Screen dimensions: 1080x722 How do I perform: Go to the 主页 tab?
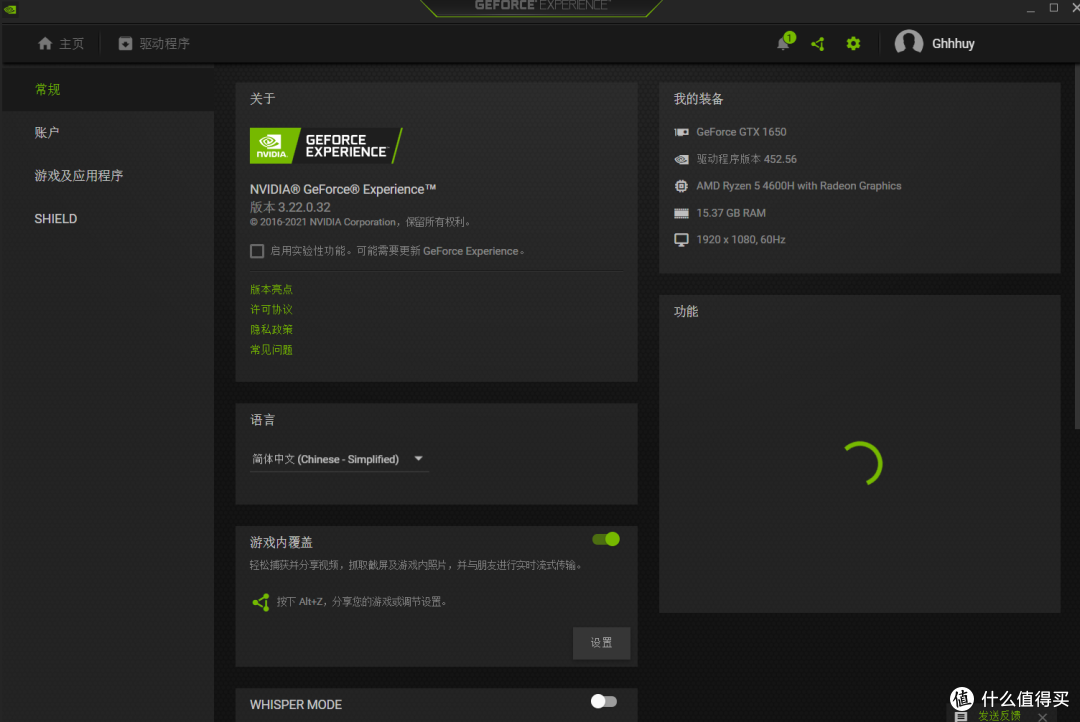tap(61, 43)
